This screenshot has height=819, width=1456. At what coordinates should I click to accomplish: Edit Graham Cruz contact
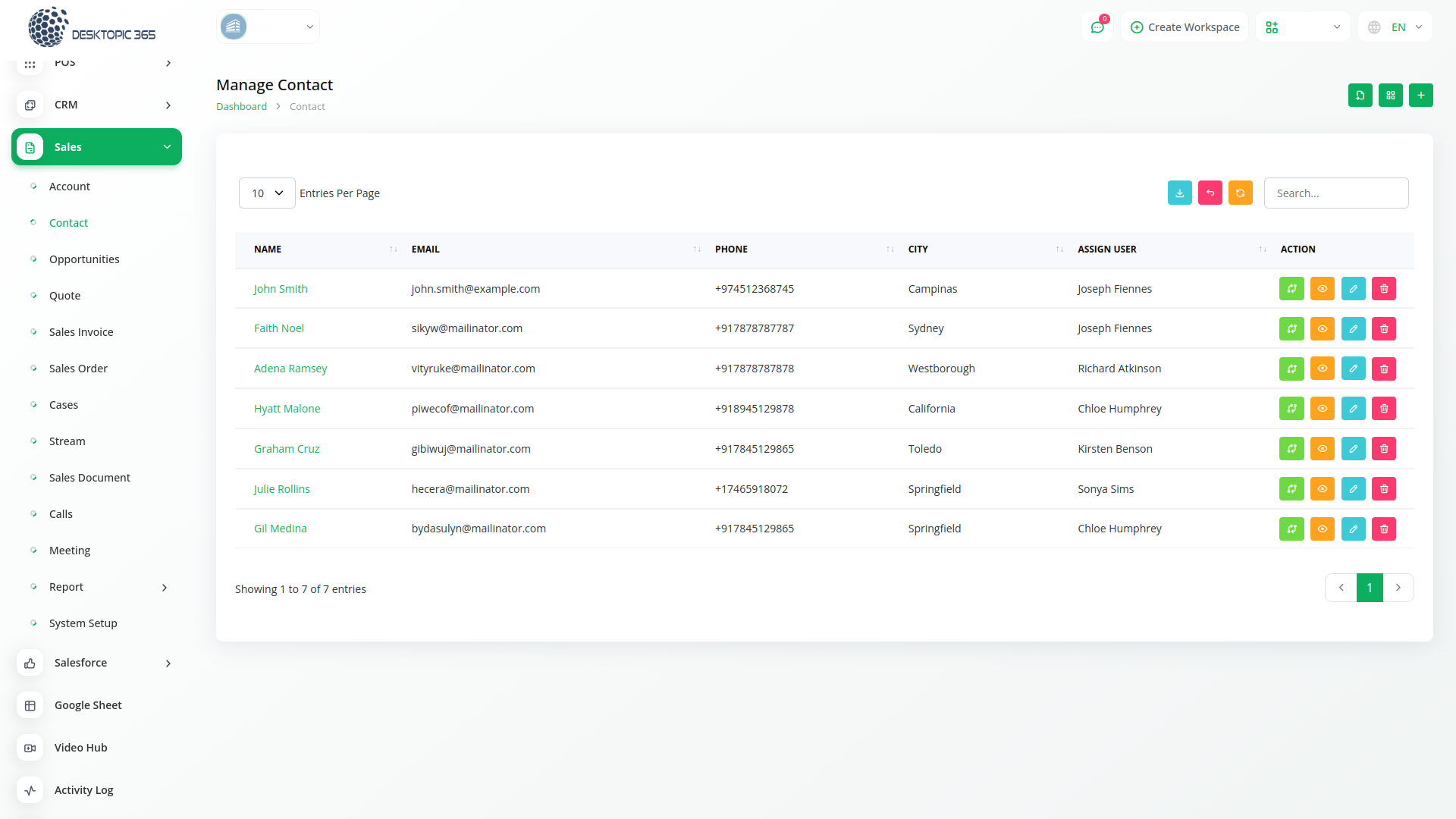[x=1354, y=449]
